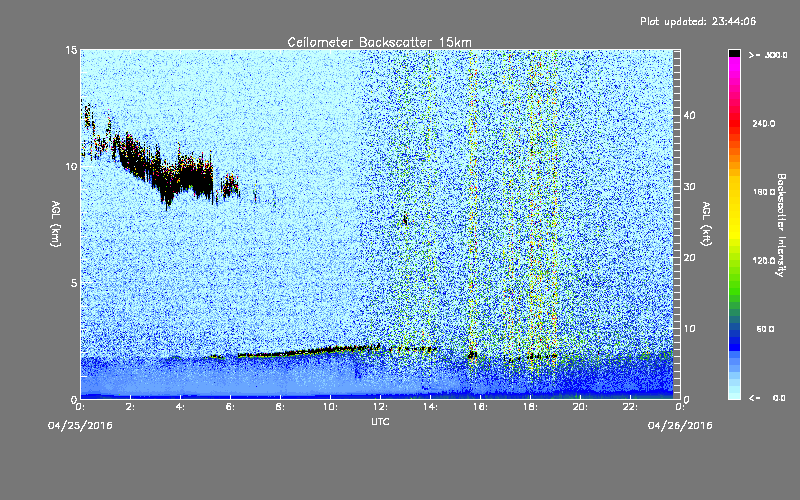Click the 15 km tick label on left axis
The width and height of the screenshot is (800, 500).
(x=71, y=50)
